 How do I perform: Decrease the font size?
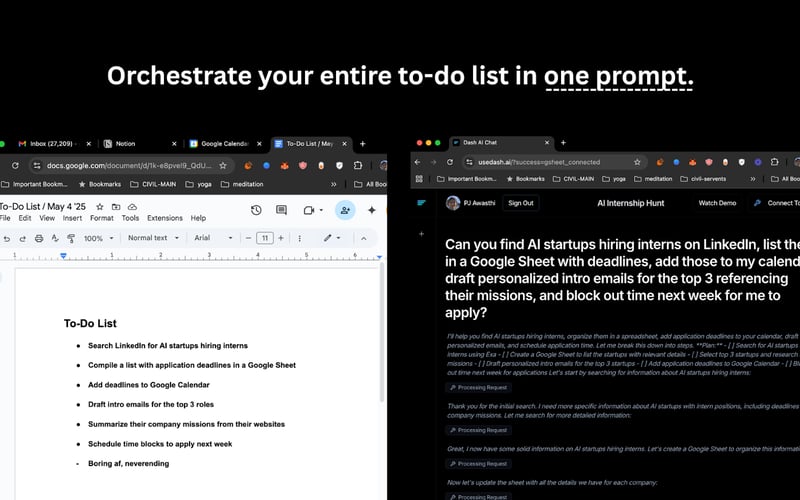[x=248, y=238]
